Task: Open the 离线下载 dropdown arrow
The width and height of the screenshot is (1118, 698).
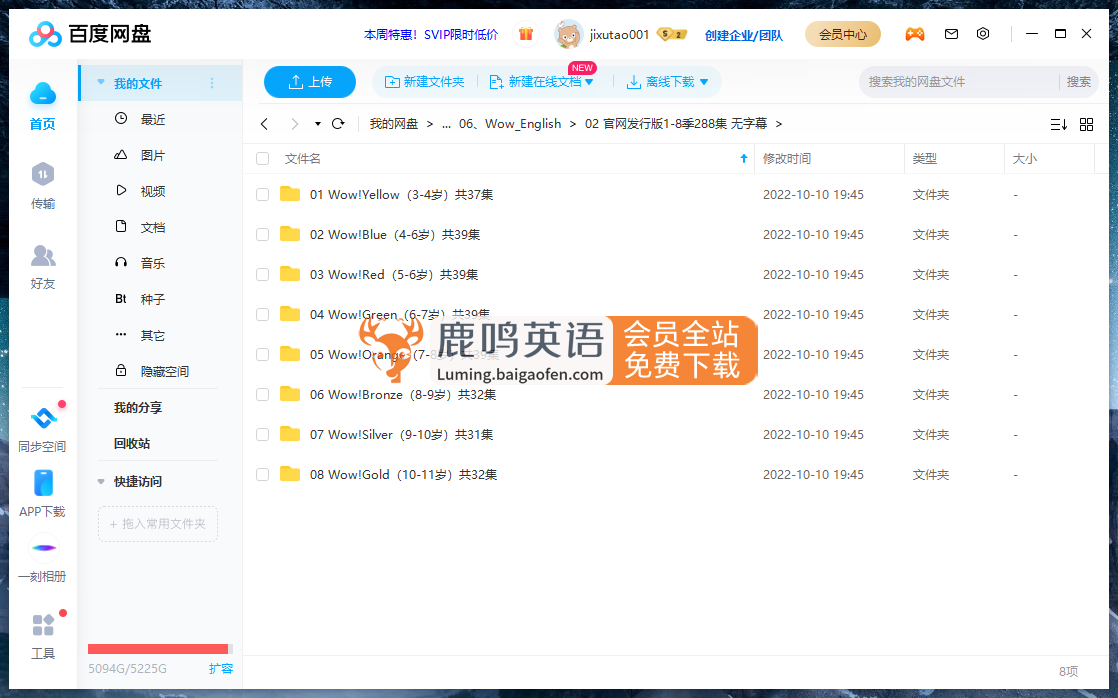Action: (x=704, y=82)
